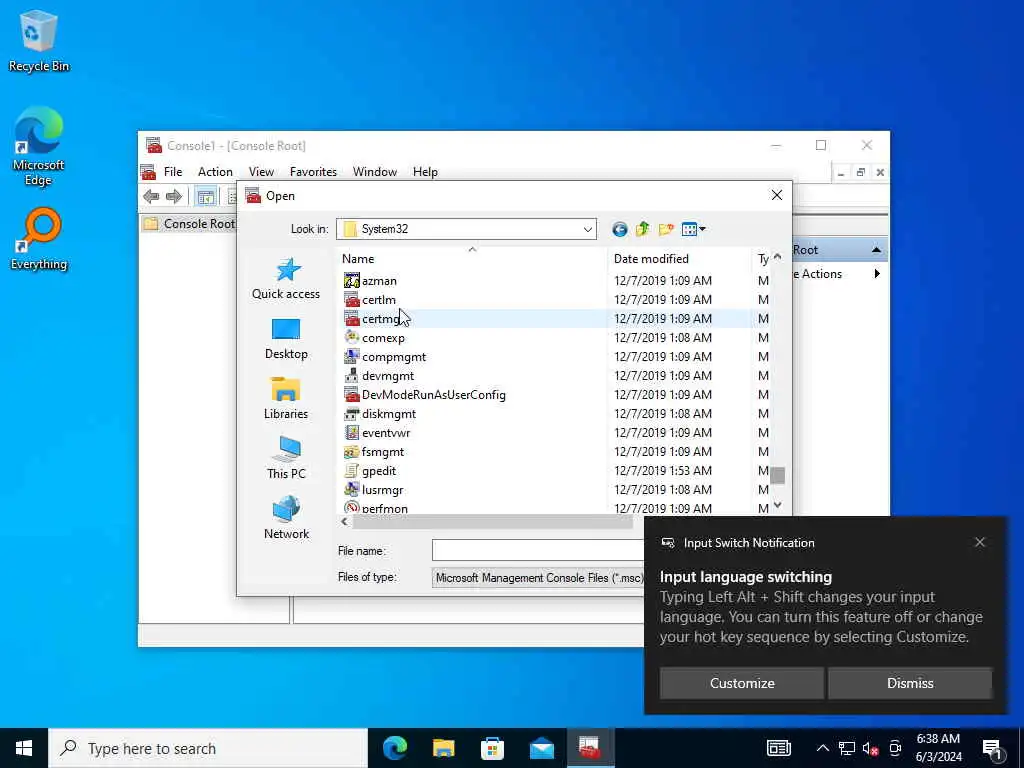
Task: Go to Desktop in places bar
Action: [286, 339]
